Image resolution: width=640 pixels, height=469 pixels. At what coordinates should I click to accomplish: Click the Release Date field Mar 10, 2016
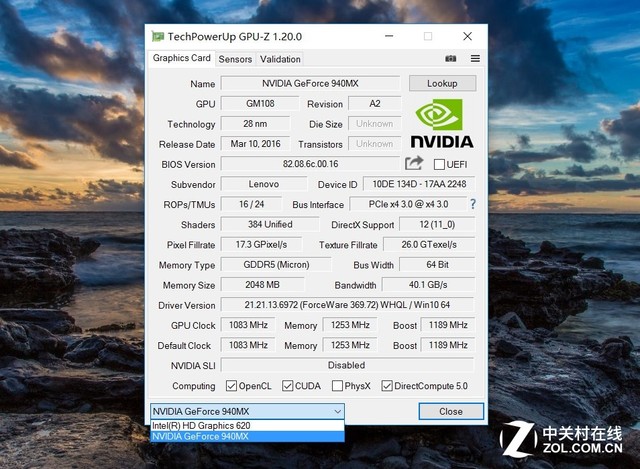(255, 144)
